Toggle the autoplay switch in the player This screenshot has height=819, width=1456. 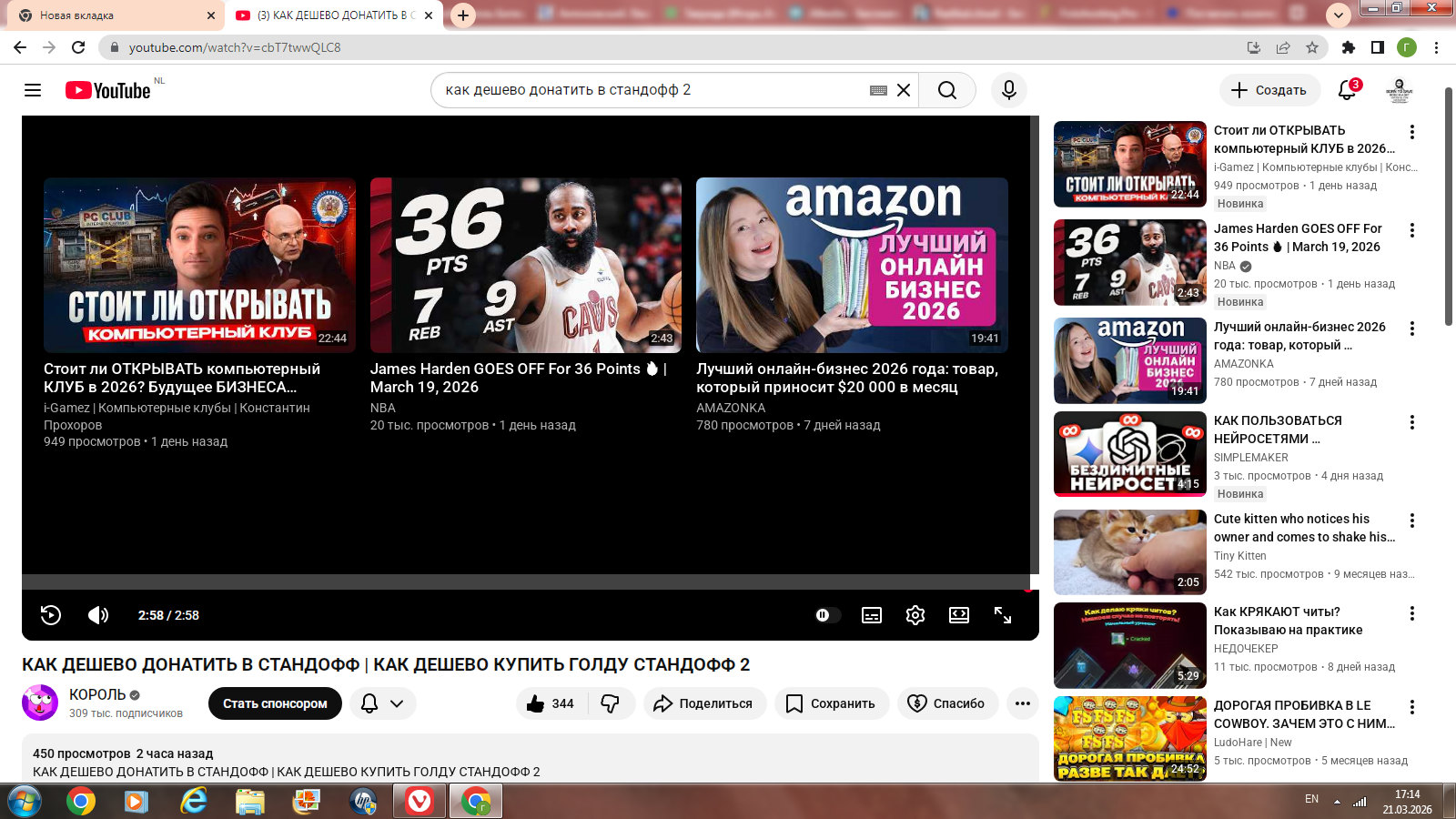click(827, 615)
